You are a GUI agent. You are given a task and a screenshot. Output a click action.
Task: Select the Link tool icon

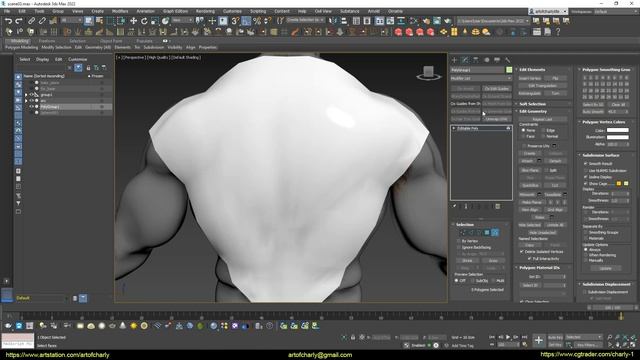click(x=31, y=21)
